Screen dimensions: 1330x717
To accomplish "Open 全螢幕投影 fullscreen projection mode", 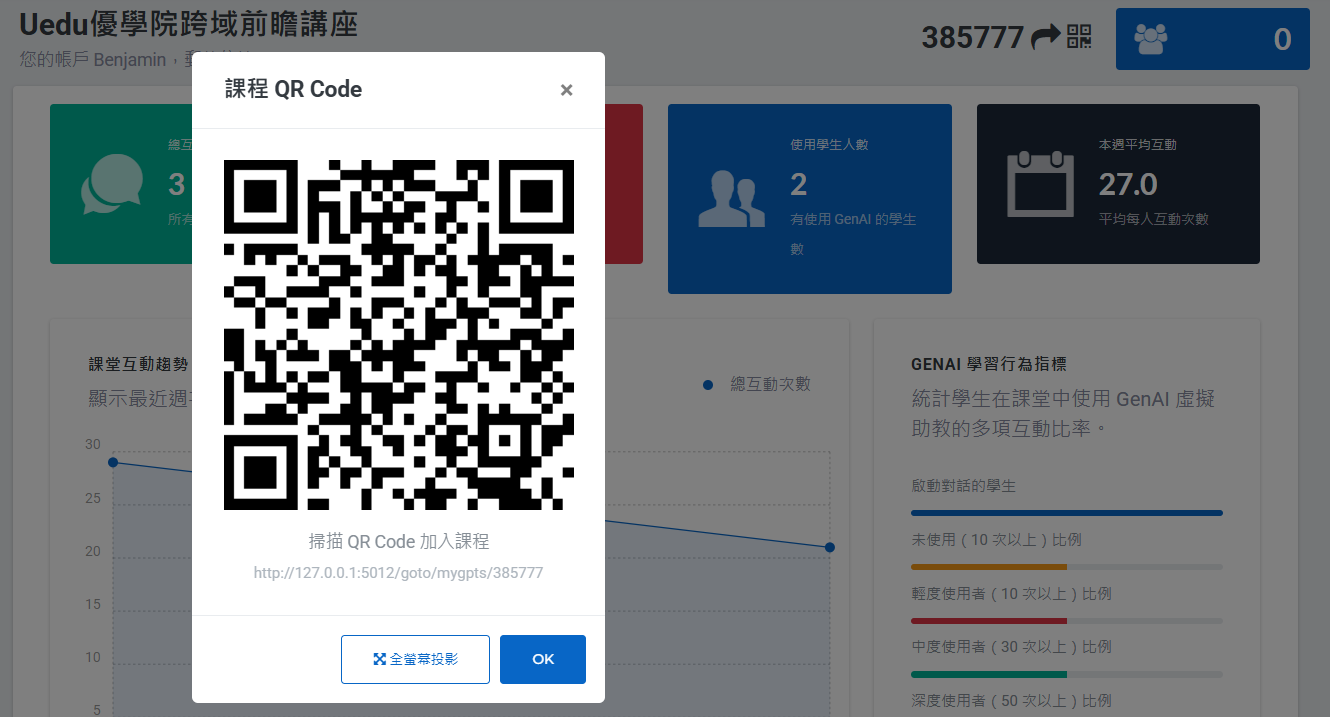I will coord(415,659).
